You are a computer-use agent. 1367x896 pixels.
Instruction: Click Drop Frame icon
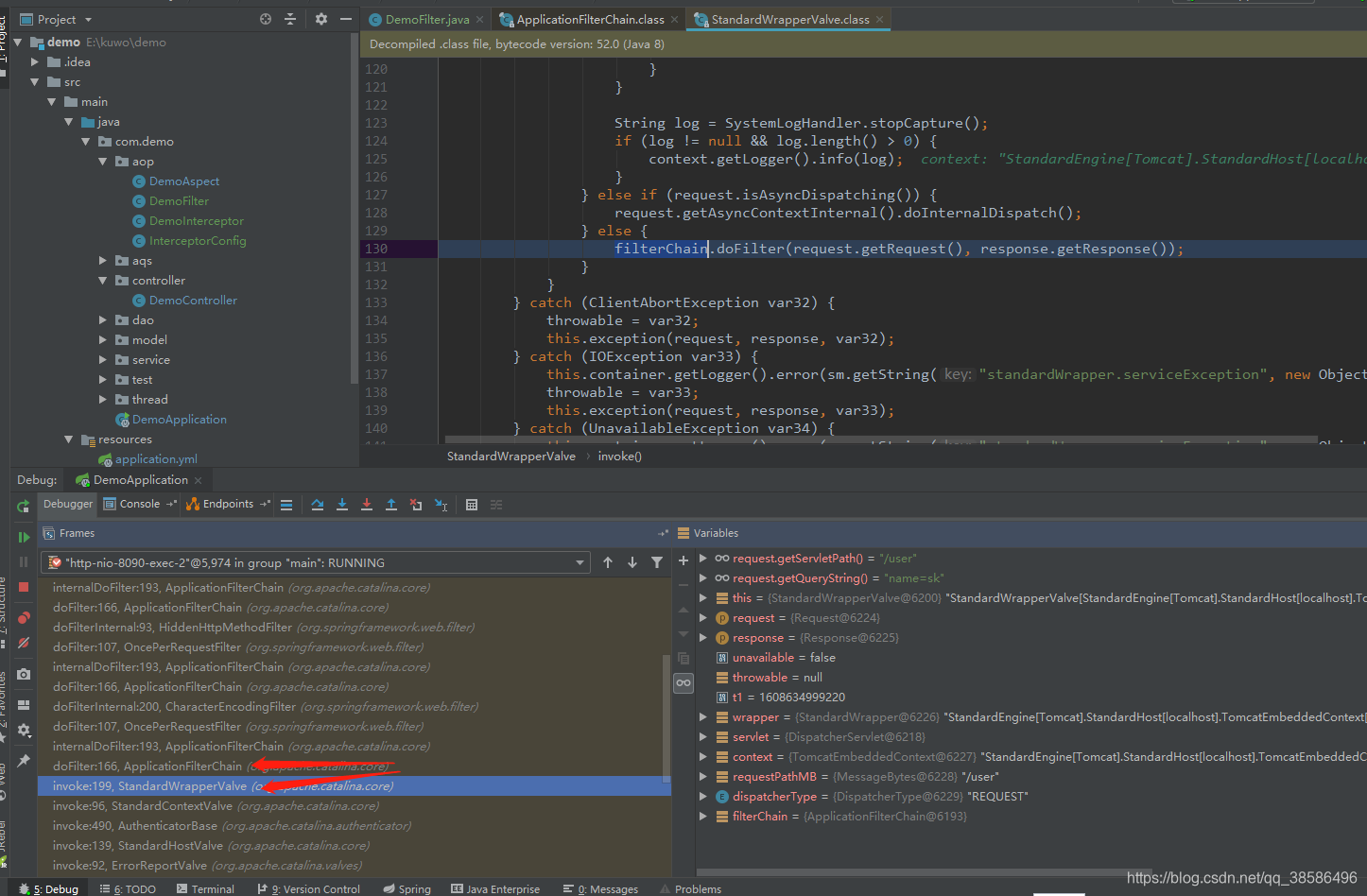click(x=416, y=505)
